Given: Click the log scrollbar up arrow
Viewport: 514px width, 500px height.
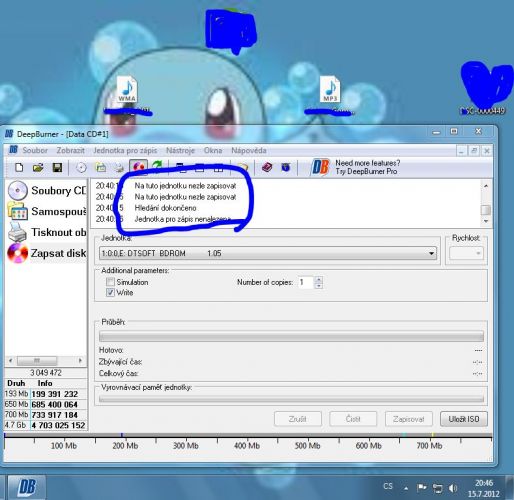Looking at the screenshot, I should 486,186.
